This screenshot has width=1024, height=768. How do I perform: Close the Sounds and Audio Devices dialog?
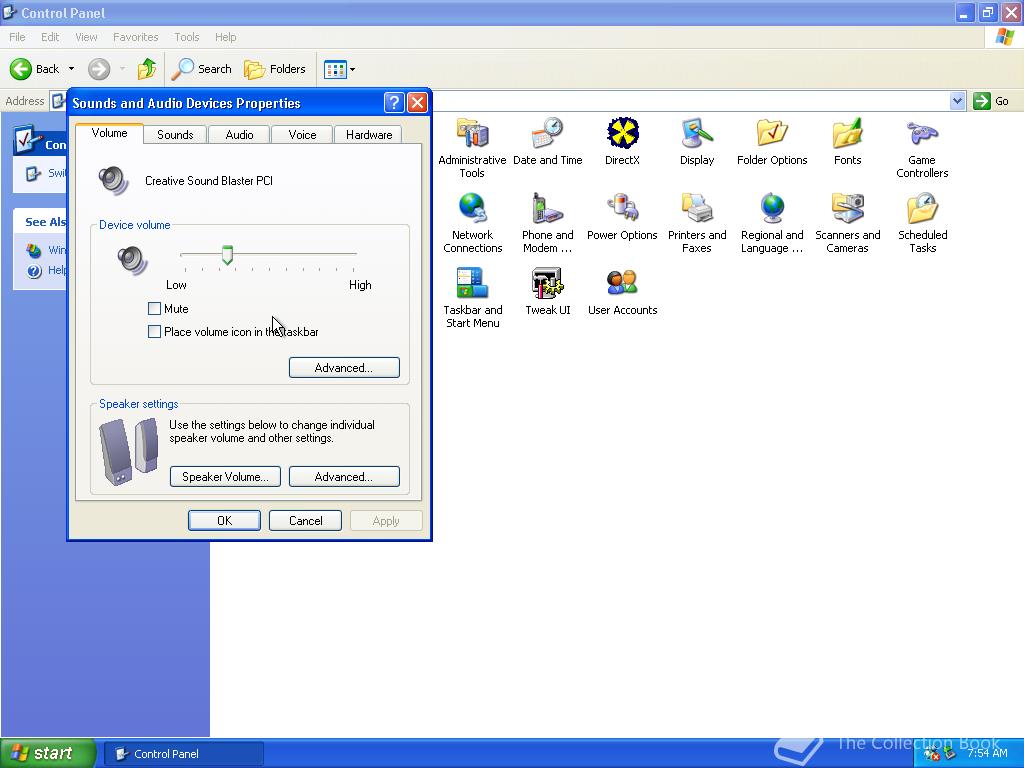417,103
